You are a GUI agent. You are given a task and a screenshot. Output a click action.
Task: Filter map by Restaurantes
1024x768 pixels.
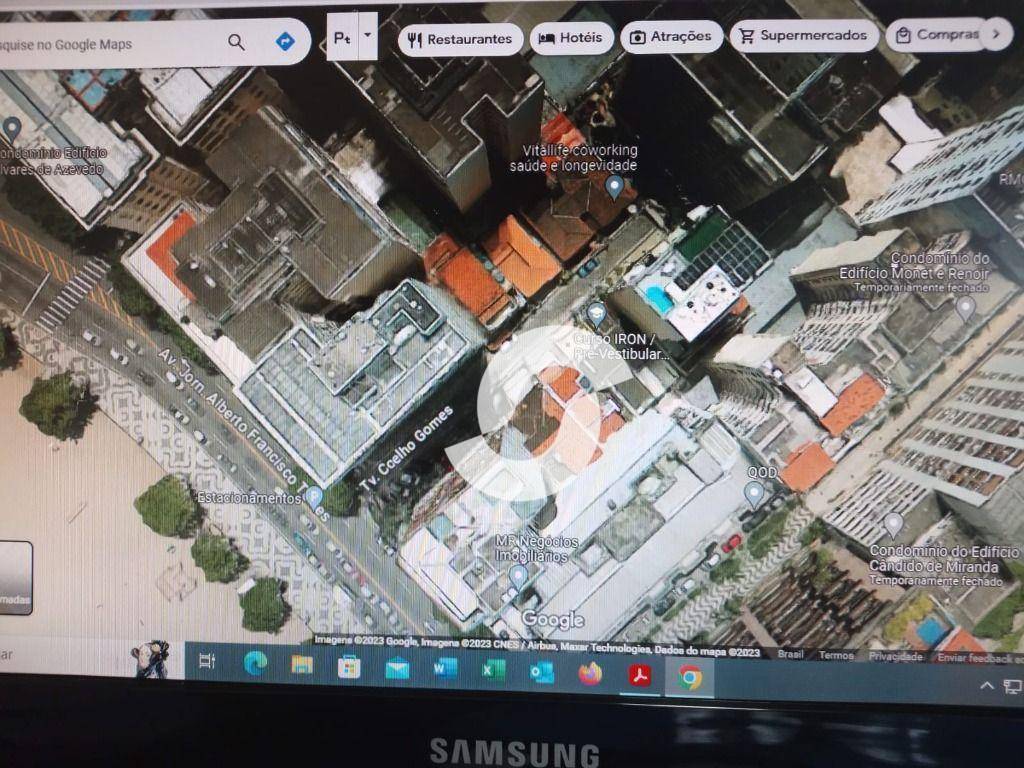460,39
